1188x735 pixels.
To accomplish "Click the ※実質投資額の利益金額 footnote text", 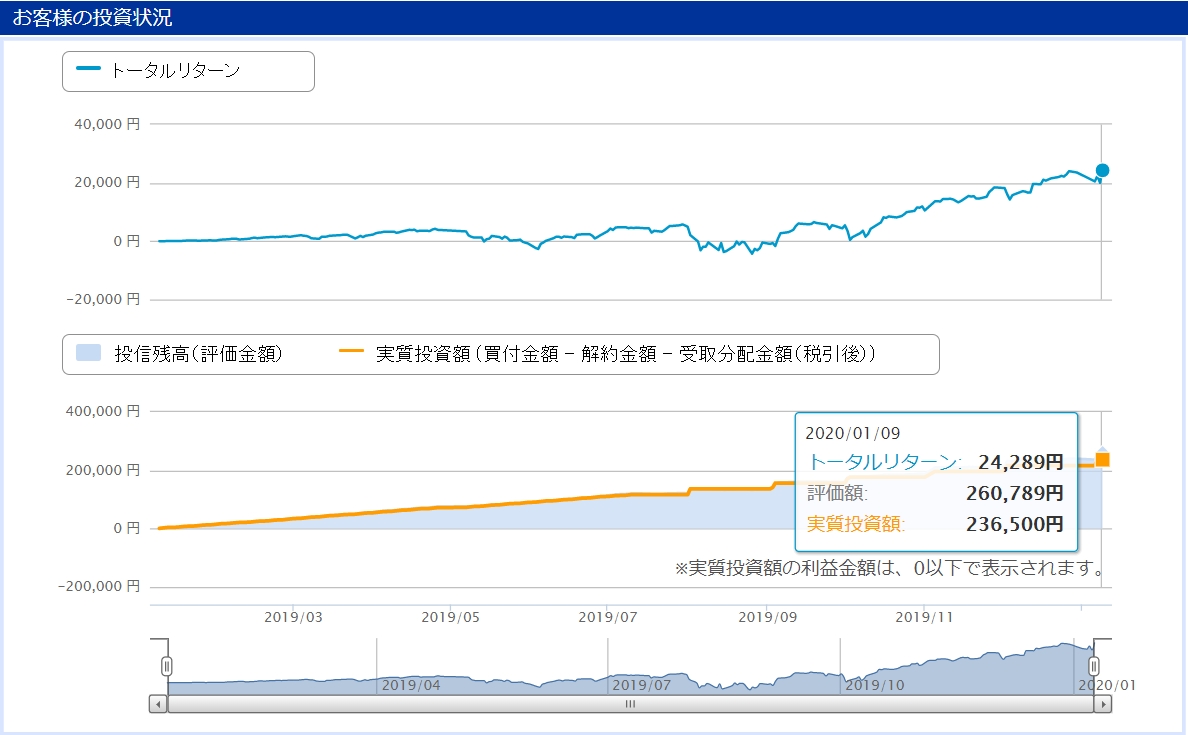I will tap(889, 568).
